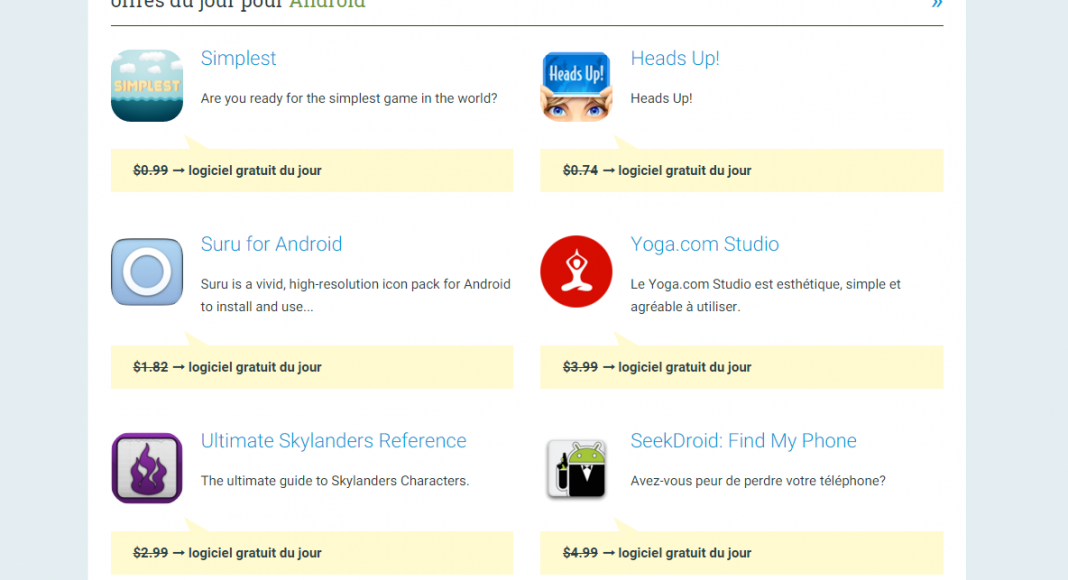Click the Suru icon pack description
Screen dimensions: 1068x580
tap(356, 295)
